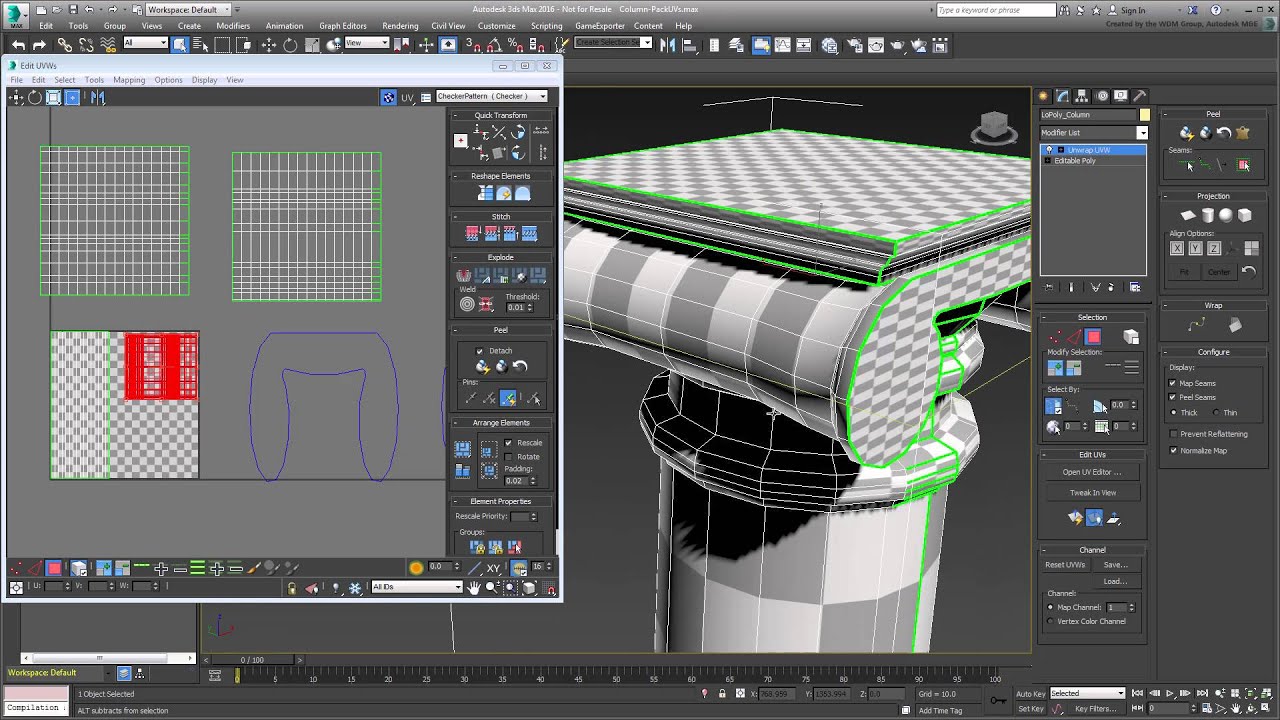This screenshot has height=720, width=1280.
Task: Click the Reset UVWs button
Action: click(1065, 565)
